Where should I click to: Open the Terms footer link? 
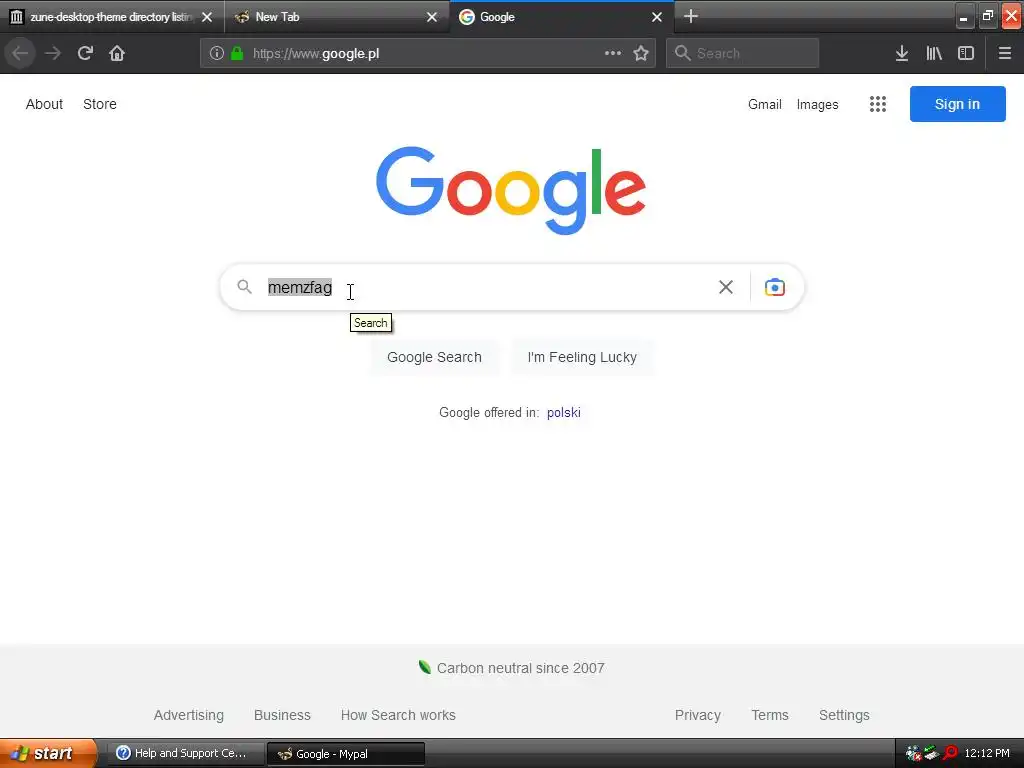[770, 715]
